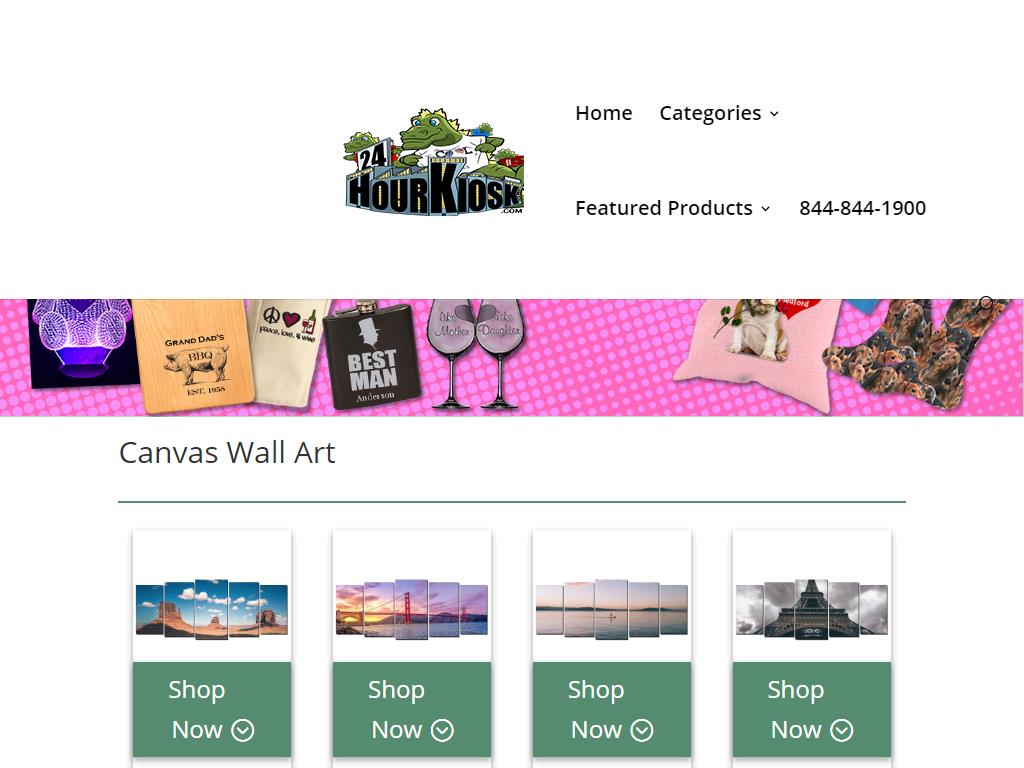Click circled arrow icon on Monument Valley button
The height and width of the screenshot is (768, 1024).
click(x=243, y=730)
